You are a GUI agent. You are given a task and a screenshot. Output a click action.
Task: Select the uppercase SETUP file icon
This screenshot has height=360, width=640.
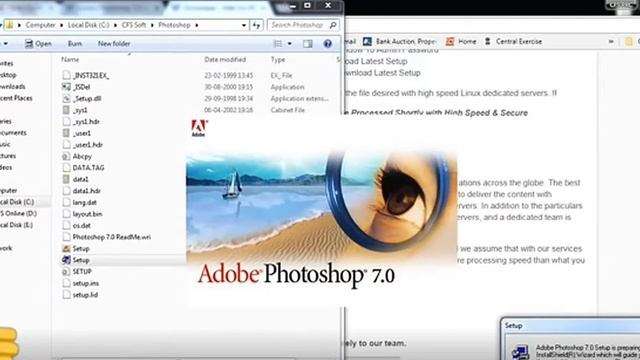coord(66,271)
